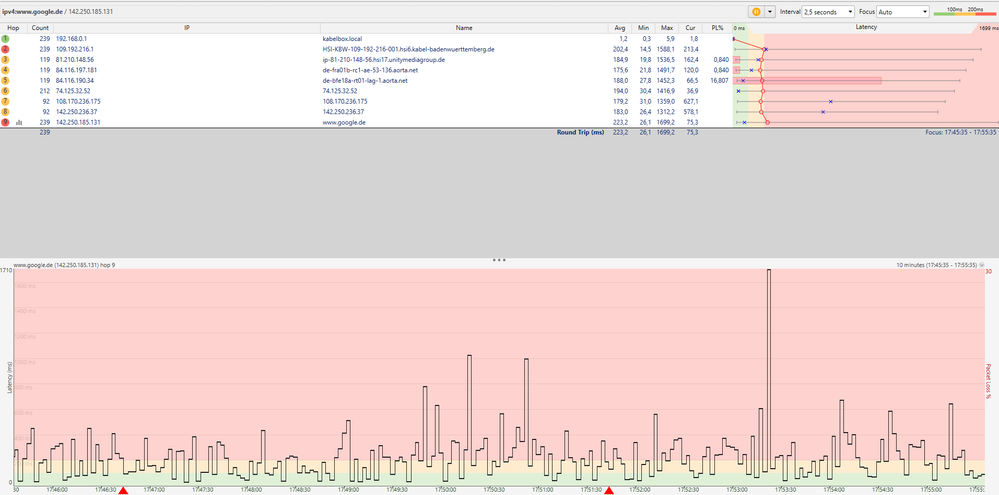The width and height of the screenshot is (999, 495).
Task: Sort by the Count column header
Action: pyautogui.click(x=40, y=28)
